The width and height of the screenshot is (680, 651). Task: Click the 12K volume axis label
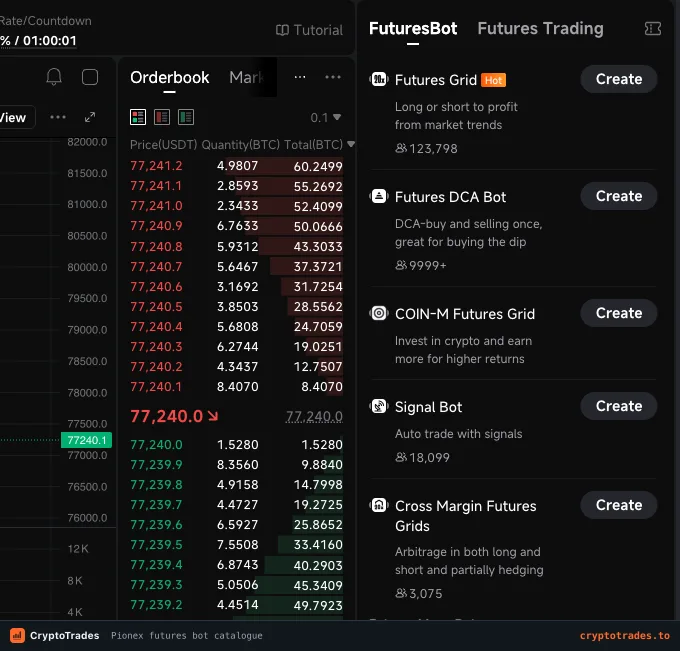tap(78, 549)
